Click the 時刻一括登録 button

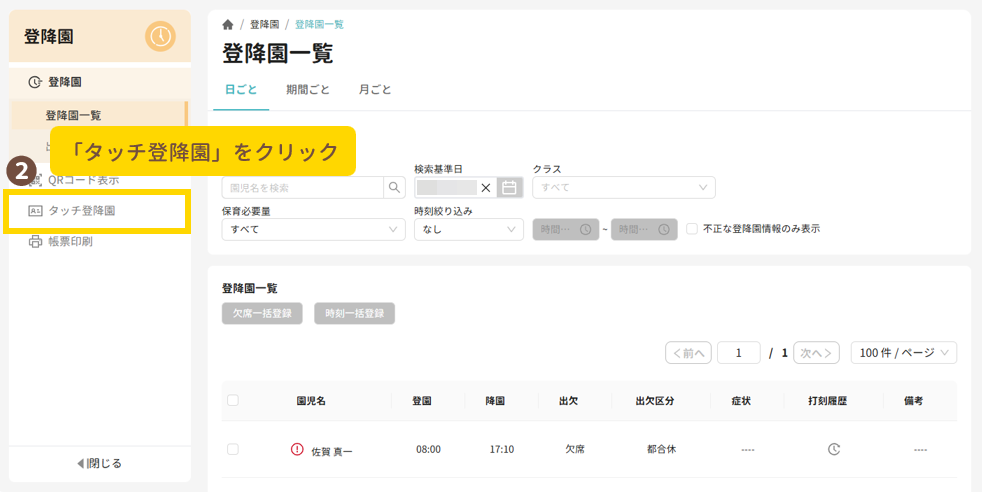click(x=354, y=313)
